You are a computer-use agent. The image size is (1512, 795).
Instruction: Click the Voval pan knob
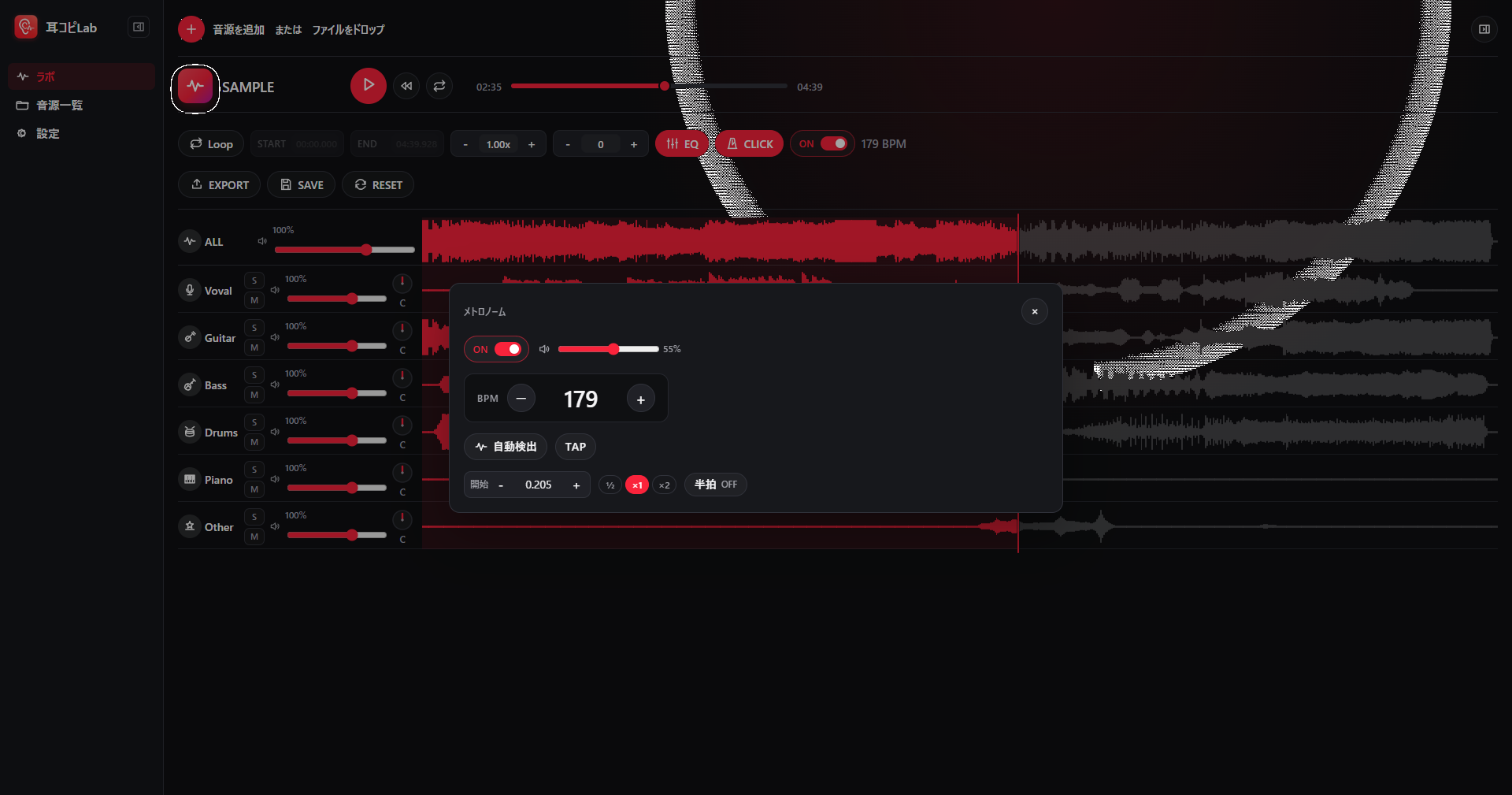click(x=402, y=282)
